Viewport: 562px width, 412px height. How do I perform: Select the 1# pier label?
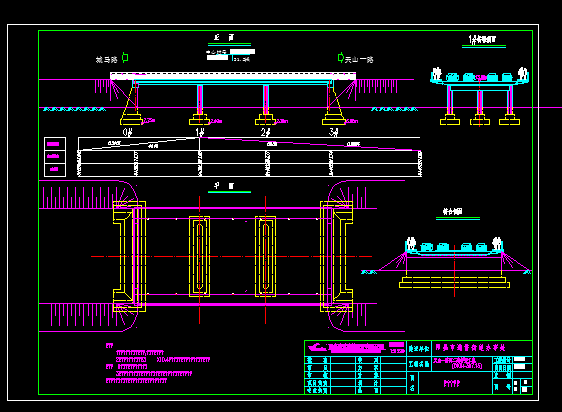point(200,132)
